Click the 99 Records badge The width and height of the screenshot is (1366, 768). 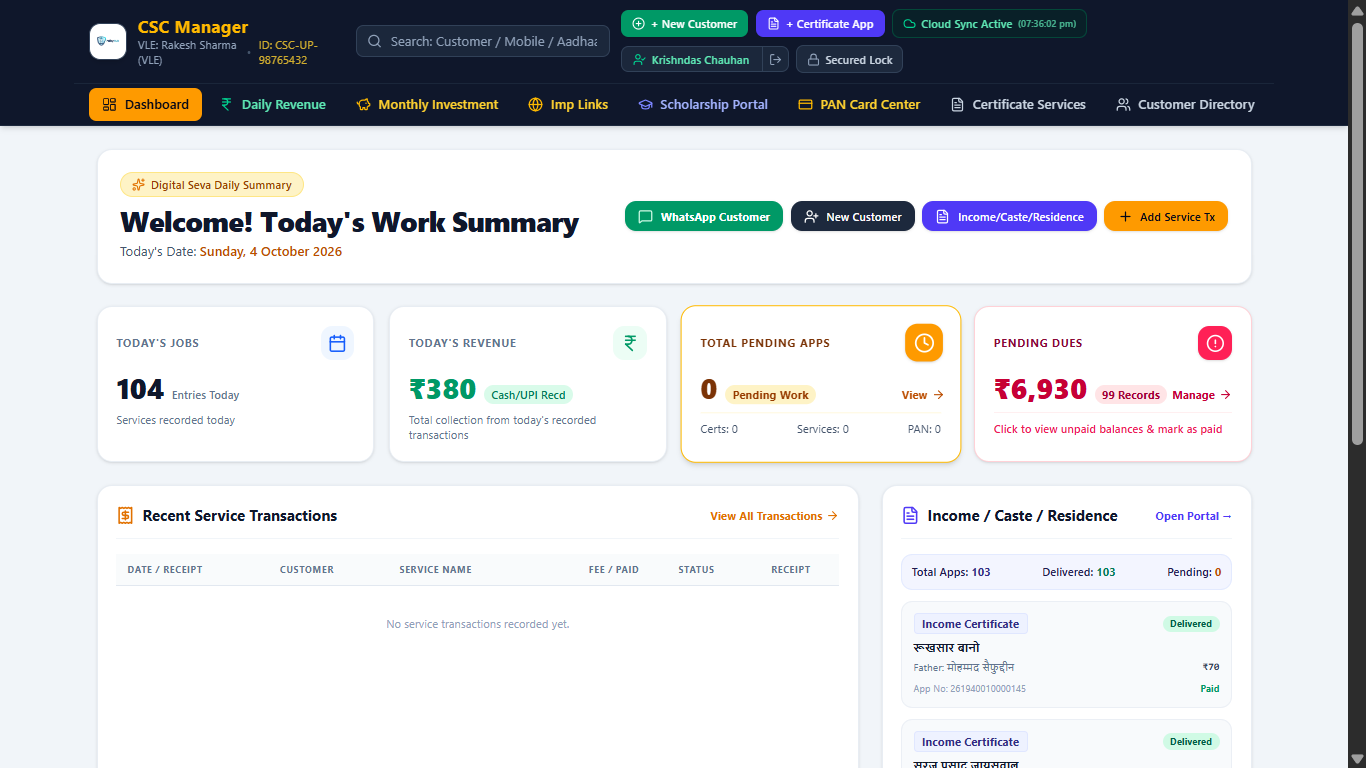pos(1130,395)
